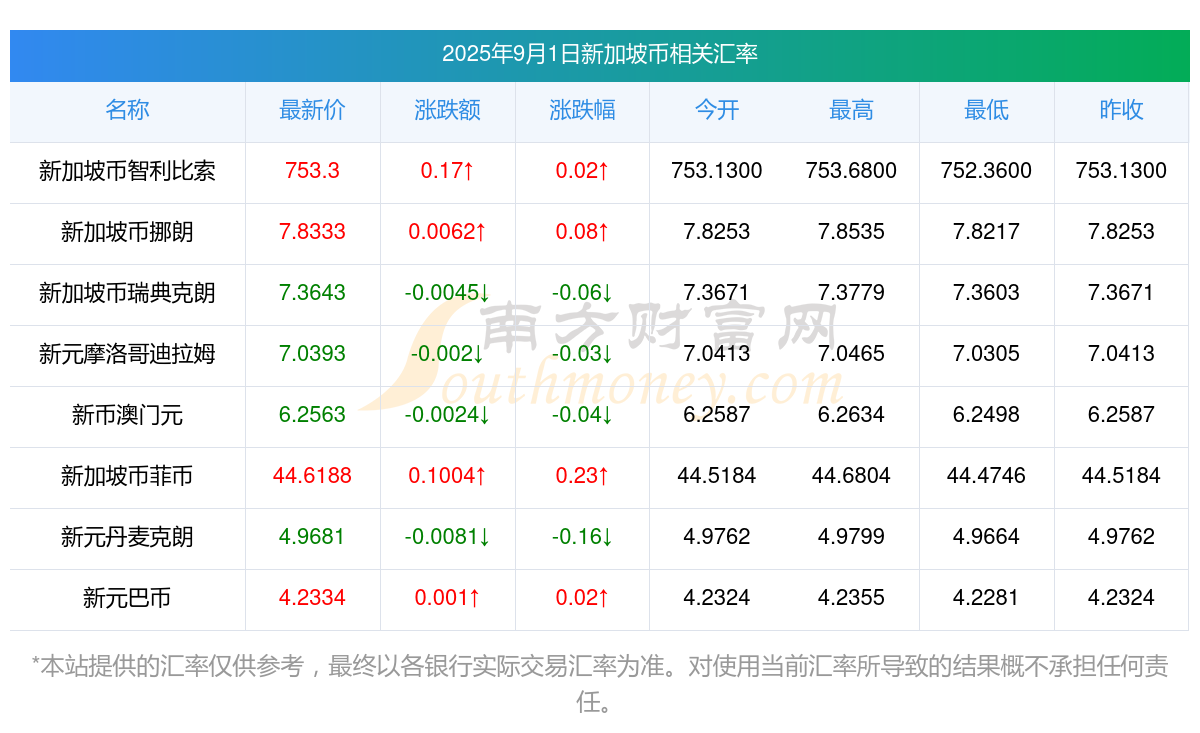Viewport: 1200px width, 733px height.
Task: Click the 今开 column header
Action: click(717, 110)
